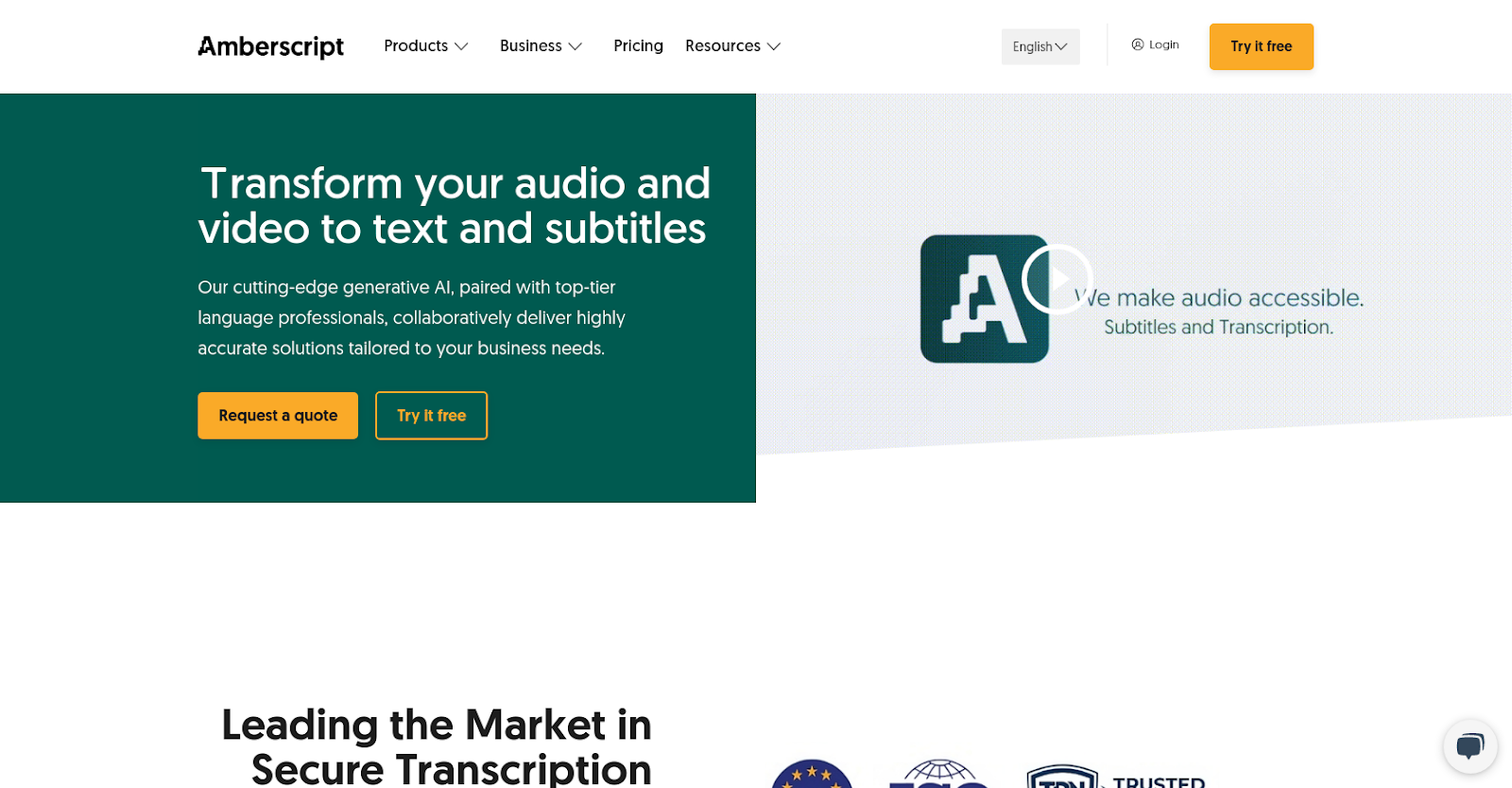Image resolution: width=1512 pixels, height=788 pixels.
Task: Open the chat widget bubble
Action: (1470, 746)
